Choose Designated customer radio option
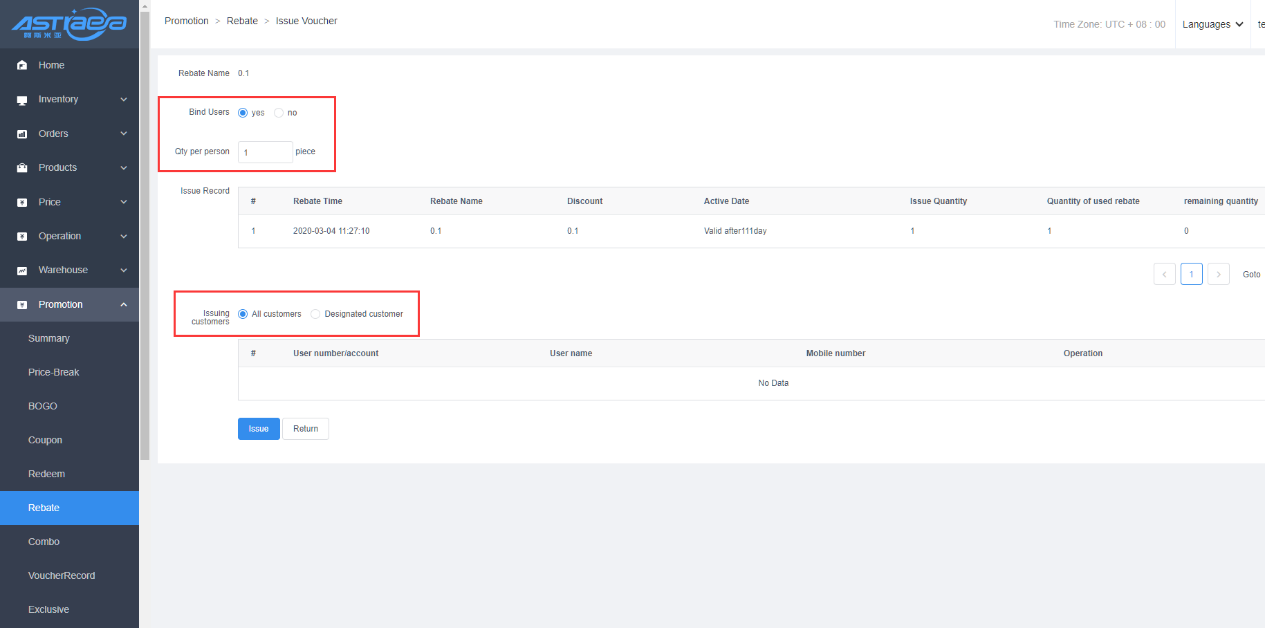Image resolution: width=1265 pixels, height=628 pixels. point(316,314)
